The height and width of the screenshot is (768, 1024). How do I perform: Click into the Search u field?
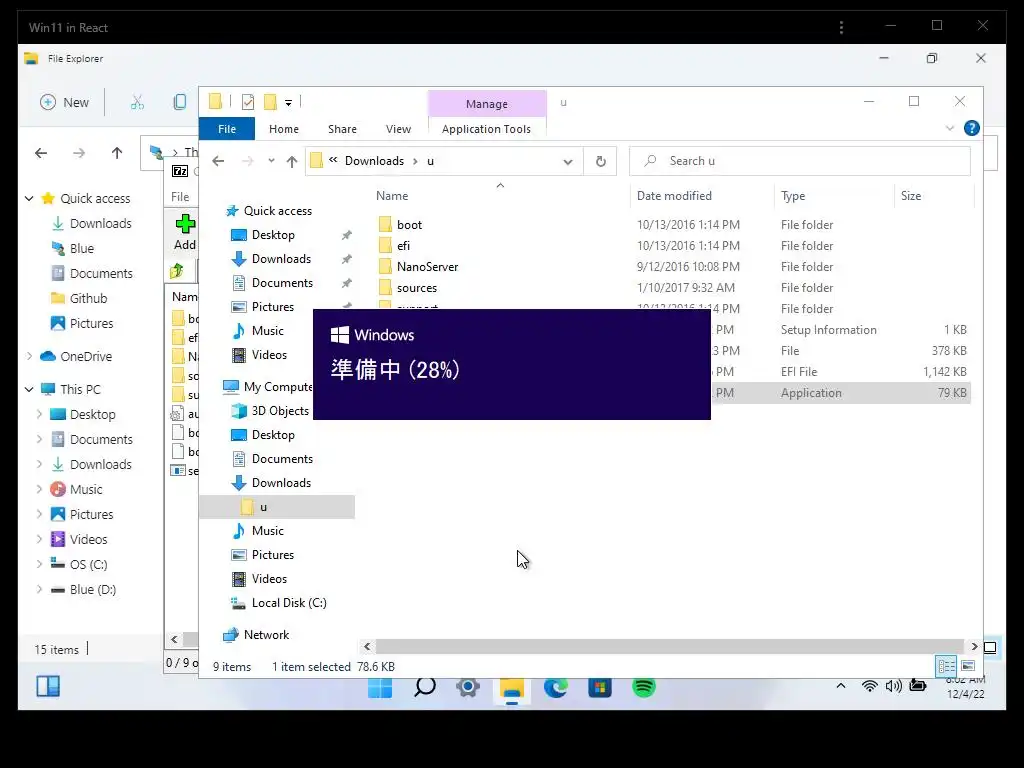pos(799,161)
